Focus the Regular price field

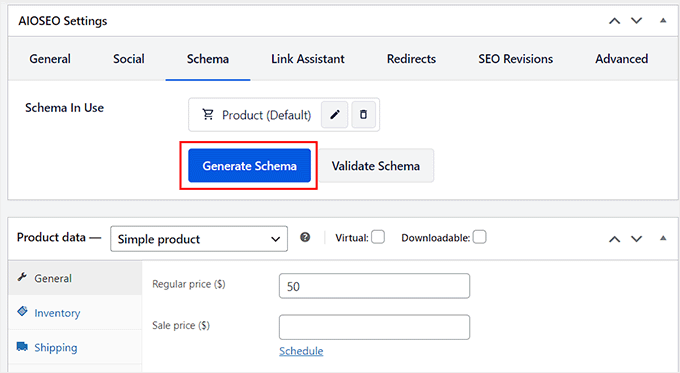click(x=374, y=286)
